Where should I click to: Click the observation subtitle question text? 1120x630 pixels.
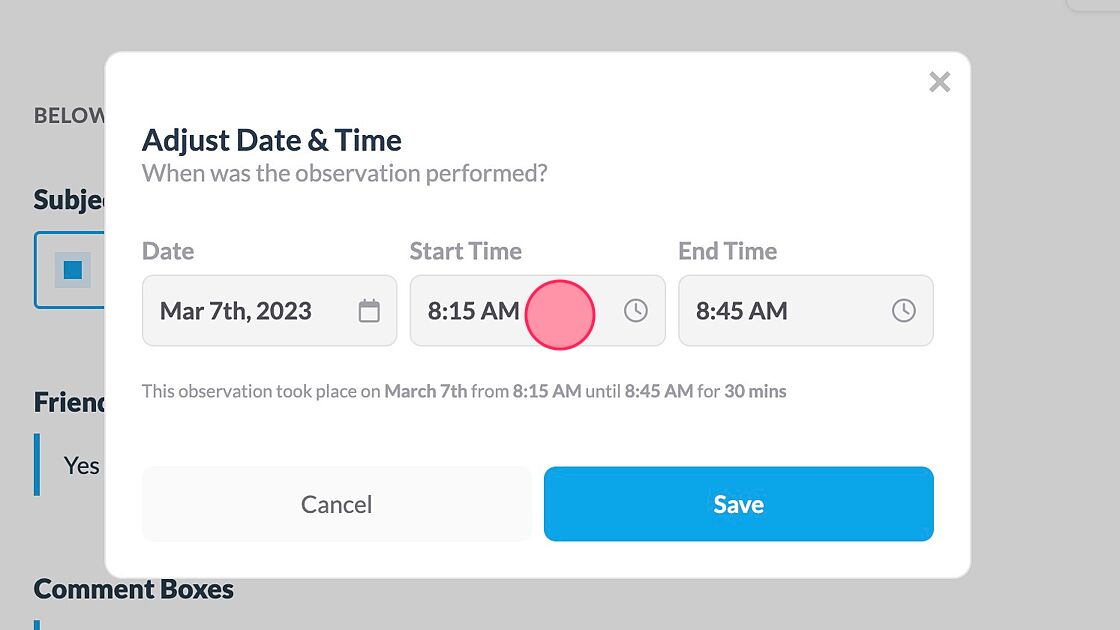pos(345,172)
